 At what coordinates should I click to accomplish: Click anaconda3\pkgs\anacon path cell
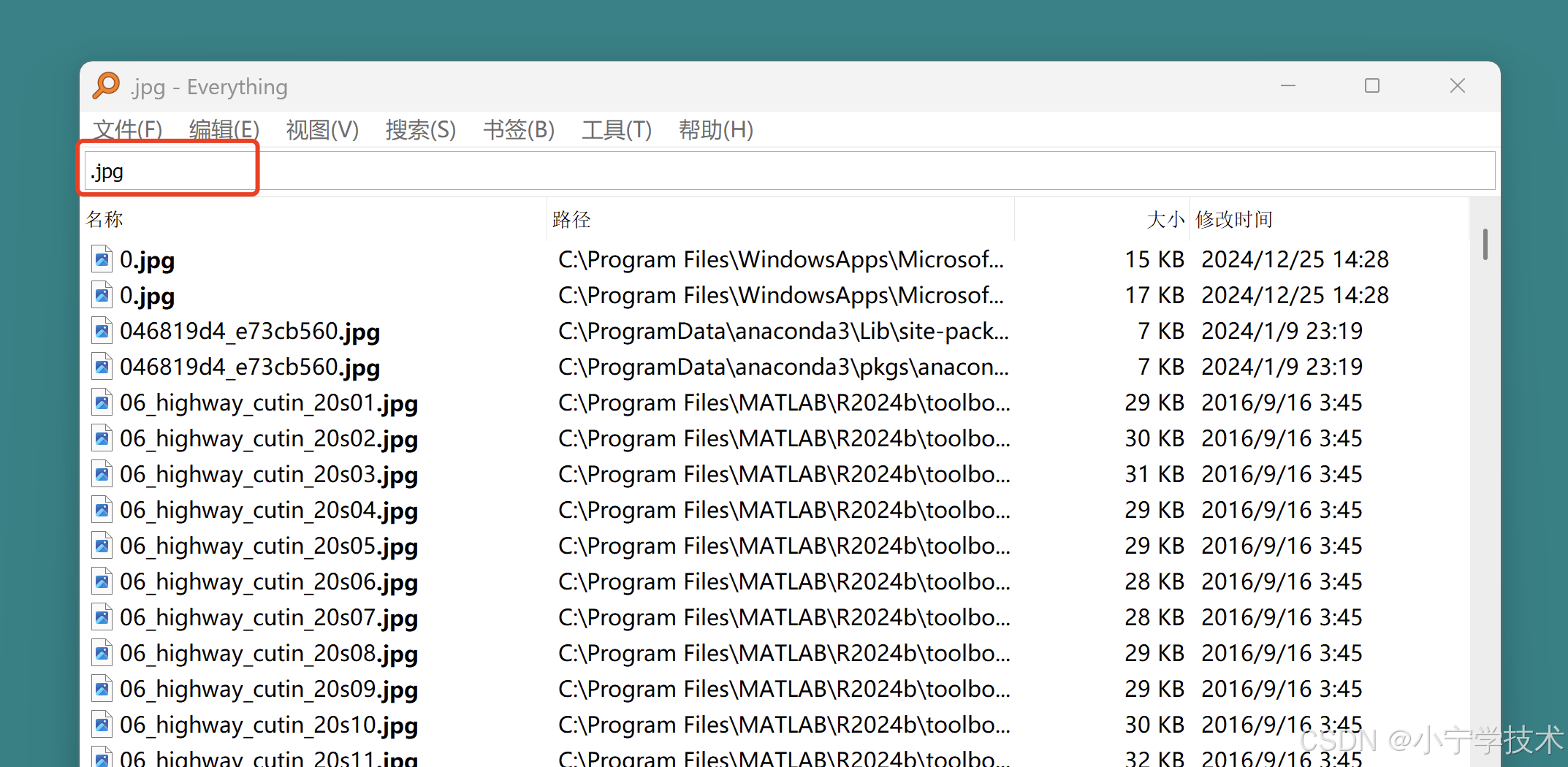tap(783, 367)
